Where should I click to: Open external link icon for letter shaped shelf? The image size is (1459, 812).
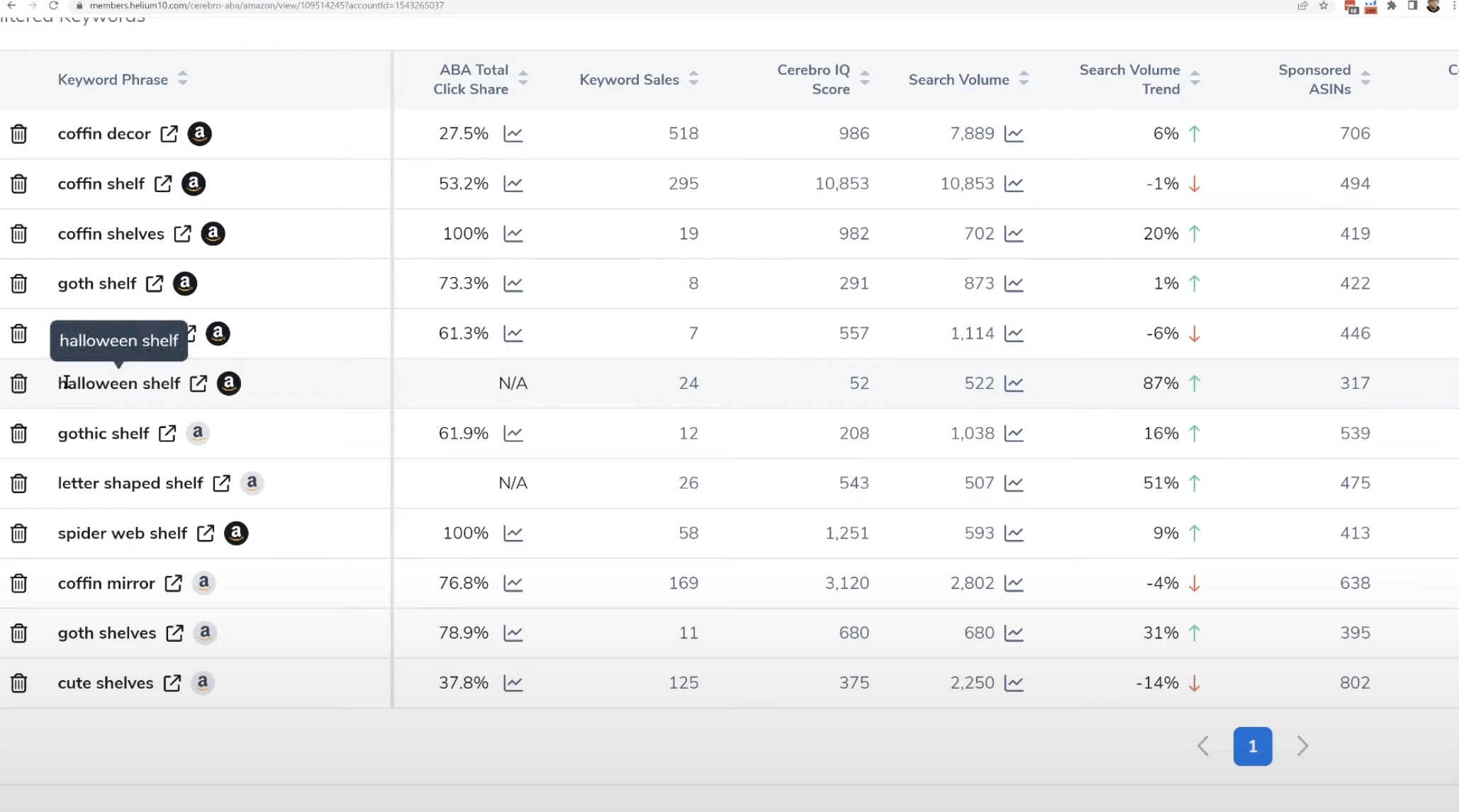point(221,483)
